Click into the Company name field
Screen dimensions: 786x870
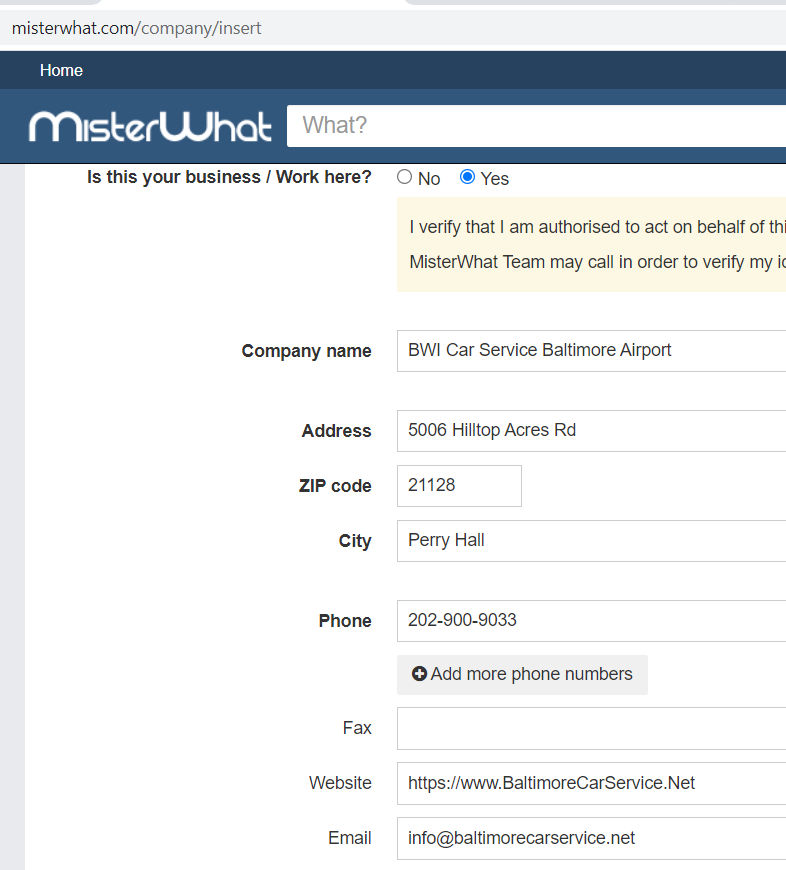click(591, 351)
